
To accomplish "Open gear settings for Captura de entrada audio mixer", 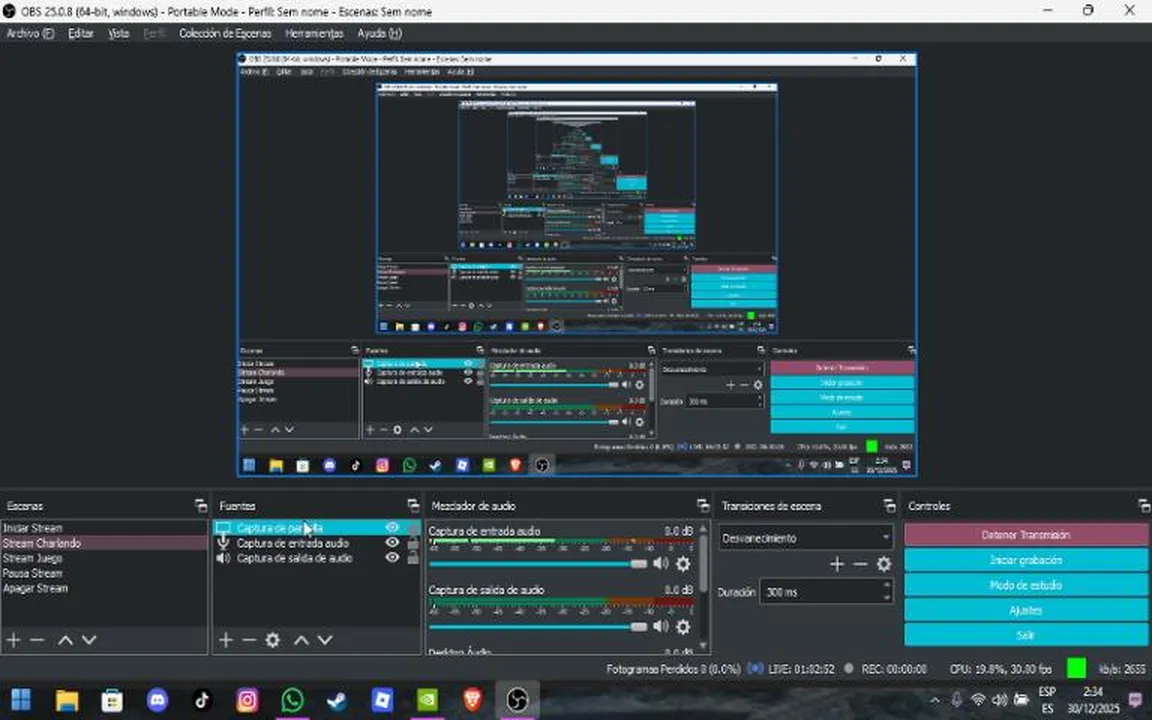I will [683, 564].
